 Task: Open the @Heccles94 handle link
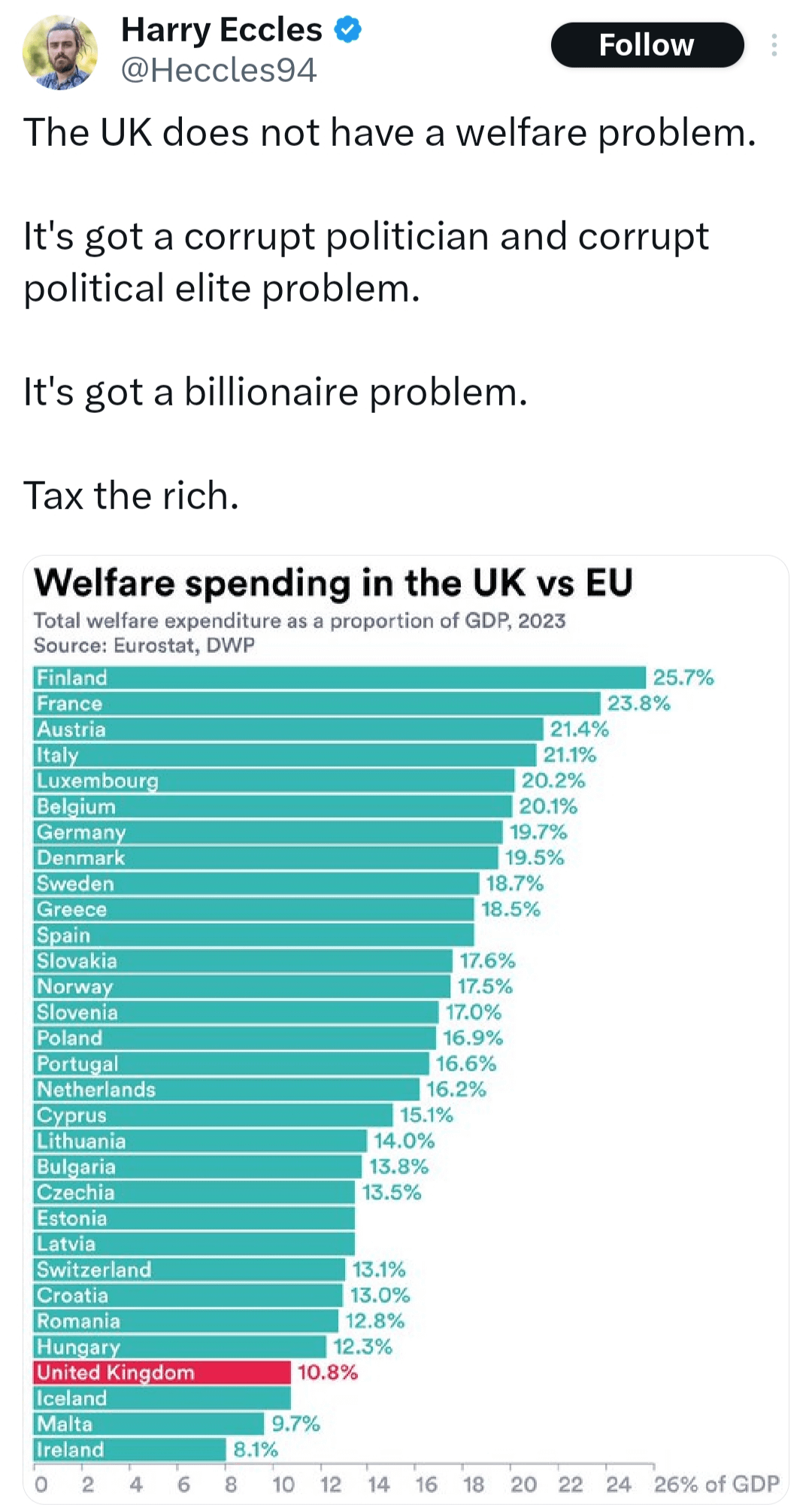(x=219, y=71)
